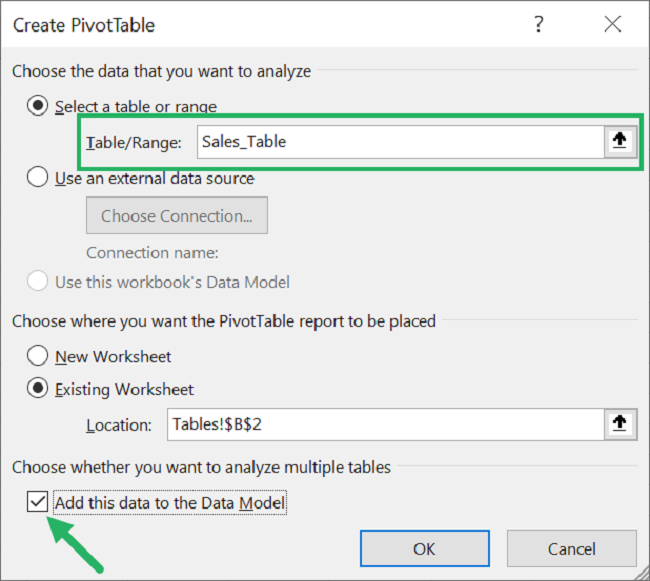
Task: Uncheck 'Add this data to the Data Model'
Action: 38,502
